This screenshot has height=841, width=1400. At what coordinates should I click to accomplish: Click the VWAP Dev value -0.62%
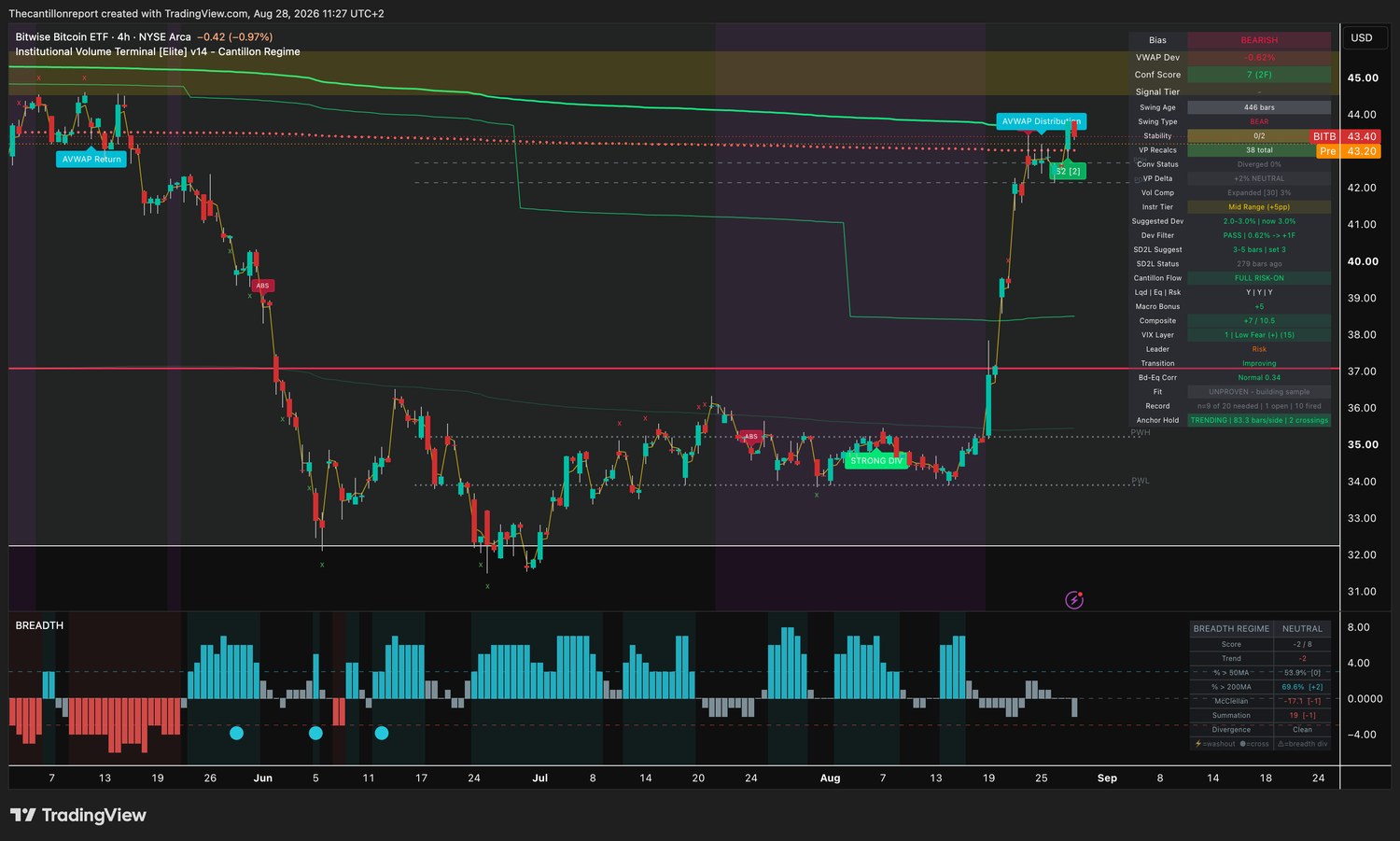coord(1259,58)
